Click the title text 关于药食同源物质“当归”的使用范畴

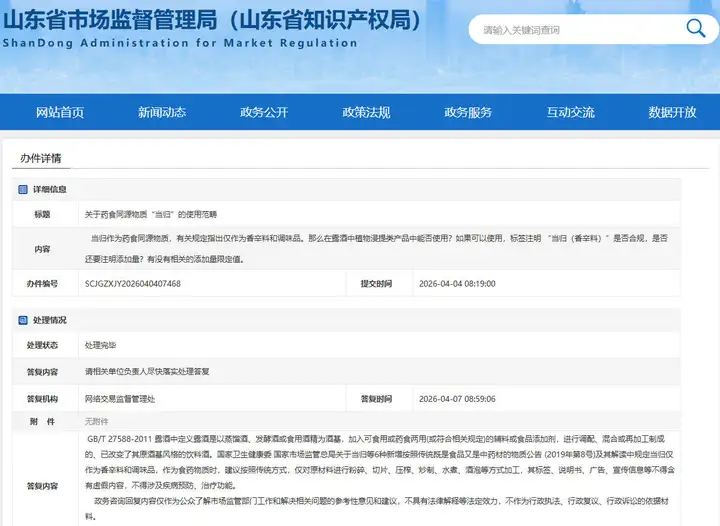point(151,214)
